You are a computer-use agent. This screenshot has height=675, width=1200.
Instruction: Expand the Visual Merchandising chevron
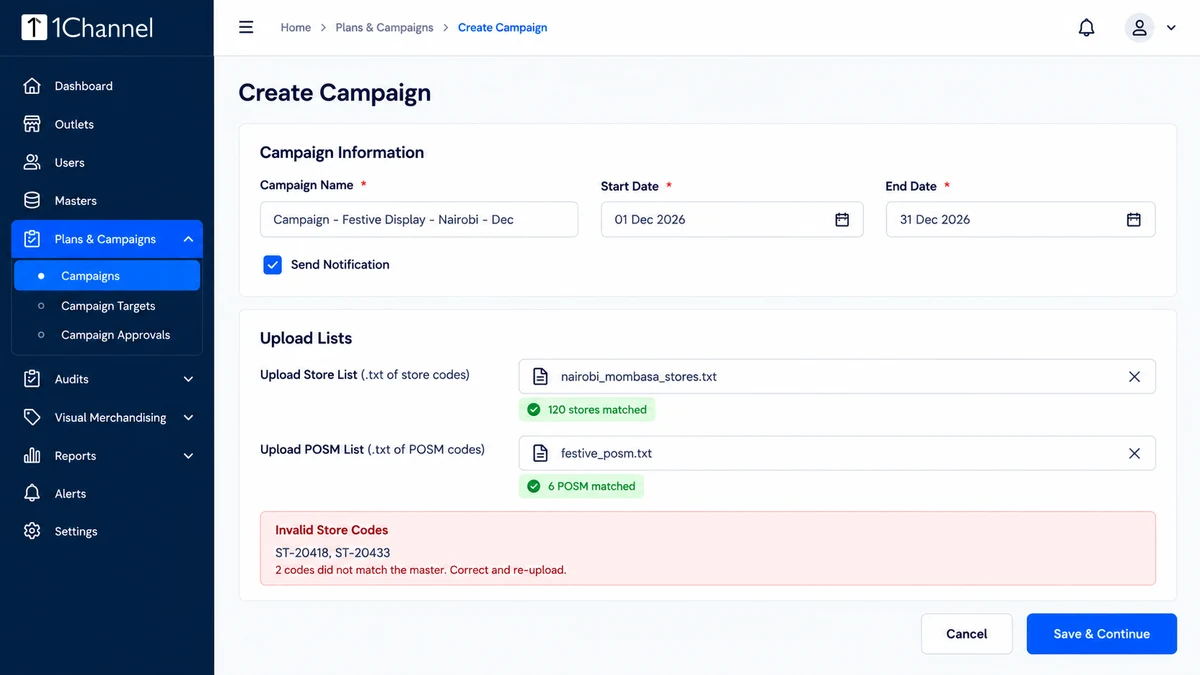[188, 417]
